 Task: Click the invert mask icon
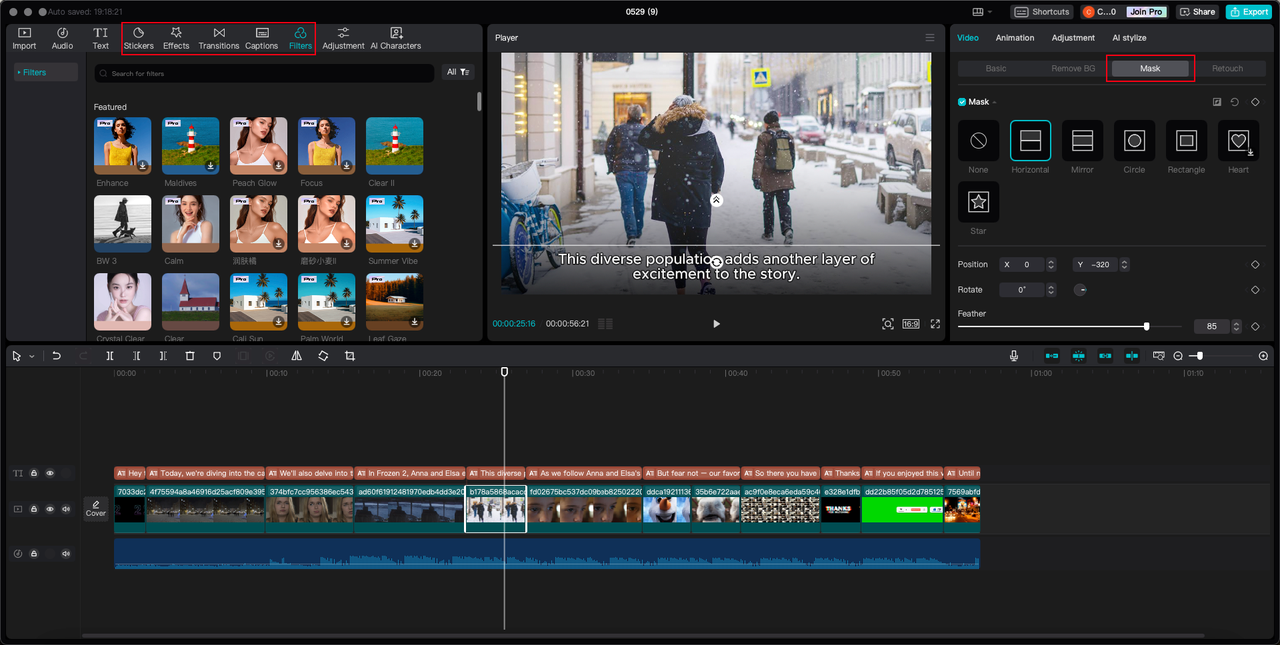1217,102
